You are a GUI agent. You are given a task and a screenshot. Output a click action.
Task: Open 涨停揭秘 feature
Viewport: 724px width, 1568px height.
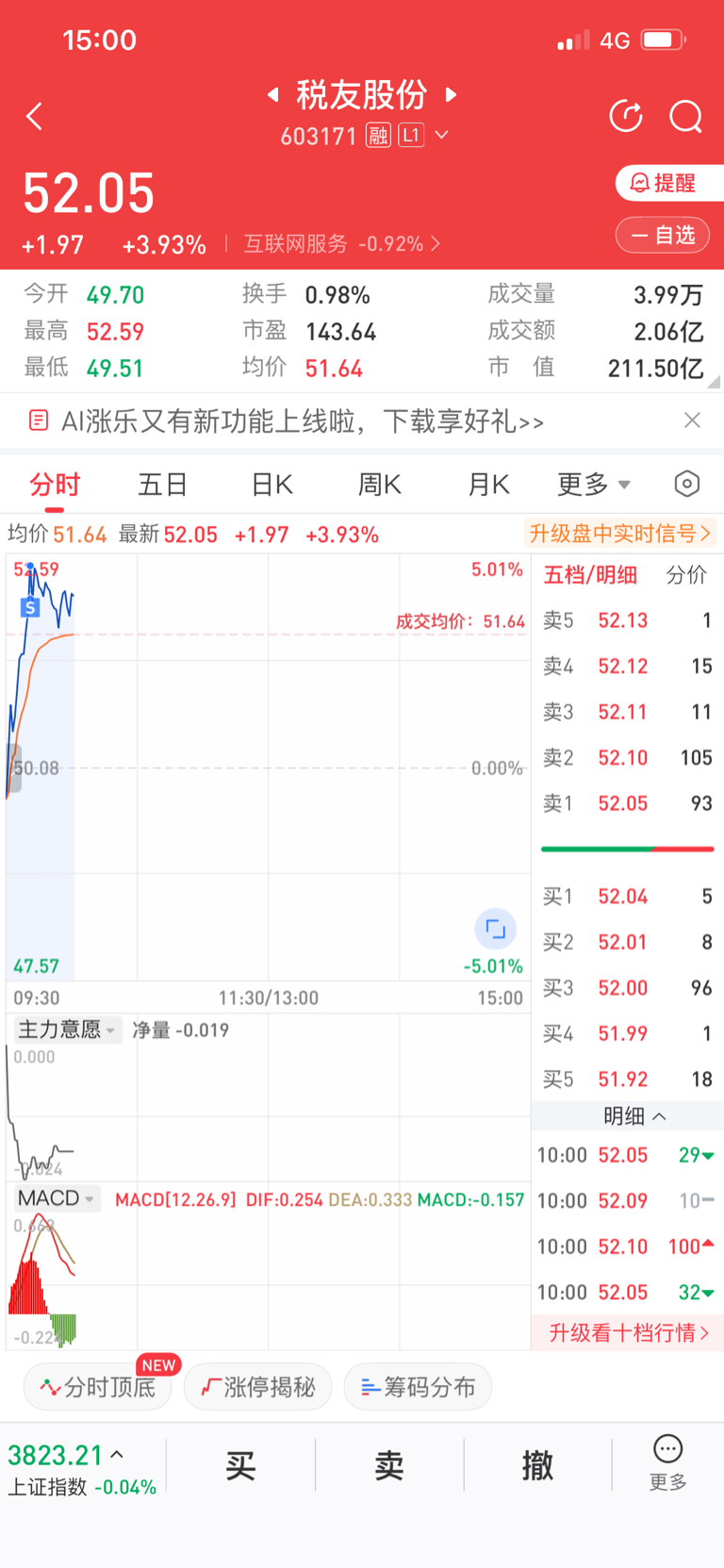(x=258, y=1387)
